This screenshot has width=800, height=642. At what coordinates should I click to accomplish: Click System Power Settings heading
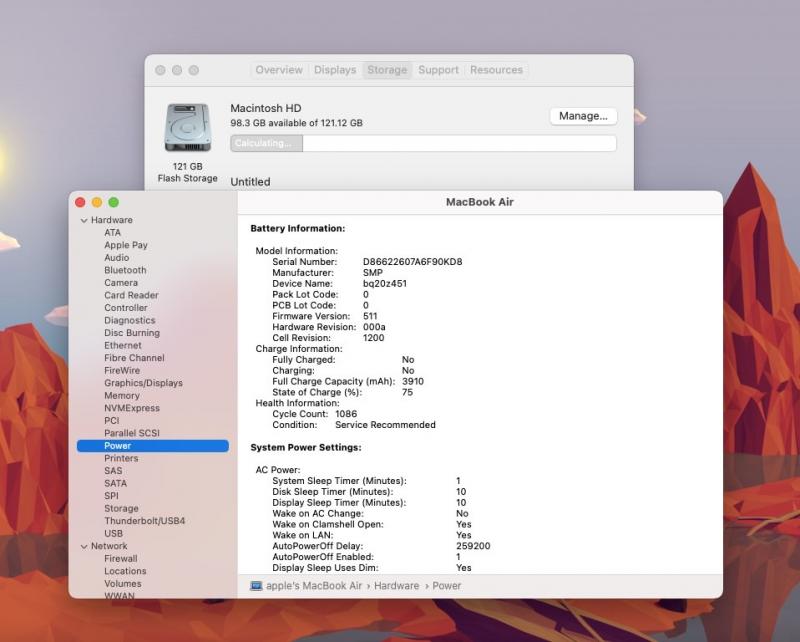(x=306, y=448)
